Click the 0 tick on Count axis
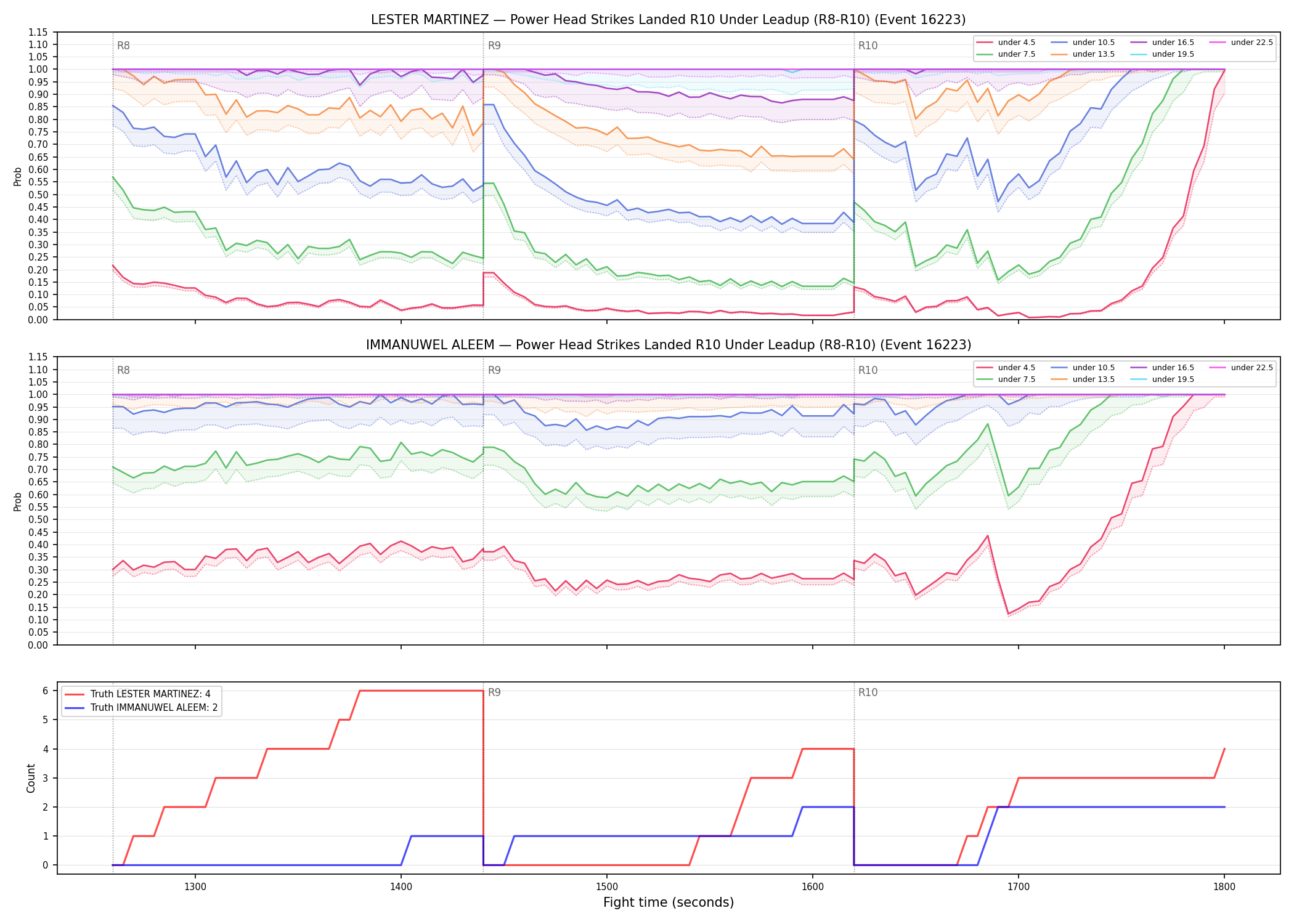This screenshot has height=924, width=1294. click(45, 865)
